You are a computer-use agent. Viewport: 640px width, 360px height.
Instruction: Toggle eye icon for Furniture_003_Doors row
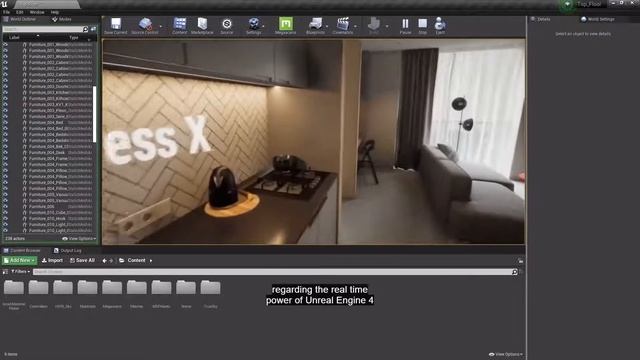[x=5, y=87]
